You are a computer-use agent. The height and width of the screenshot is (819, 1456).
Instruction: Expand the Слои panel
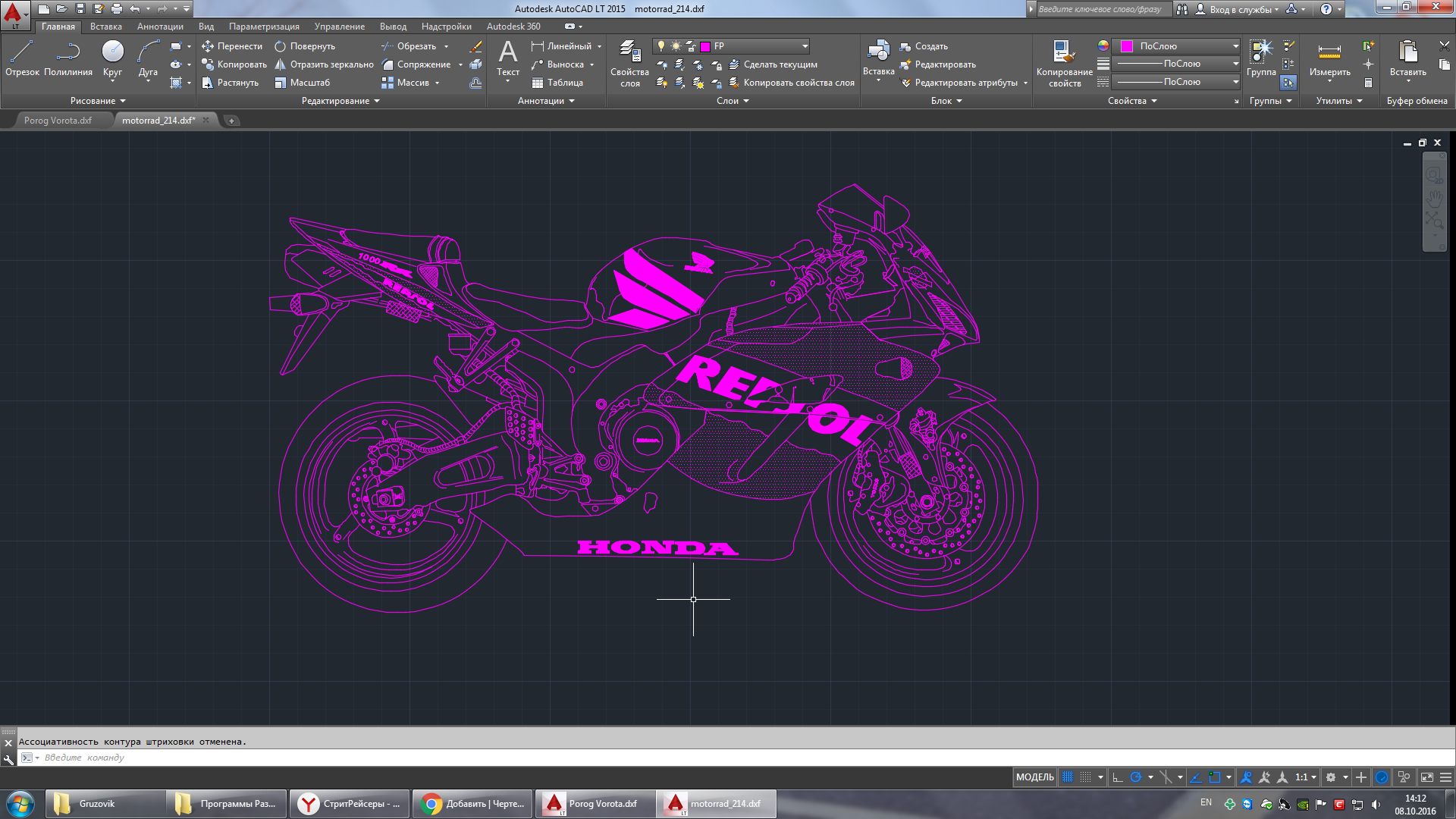pos(733,101)
